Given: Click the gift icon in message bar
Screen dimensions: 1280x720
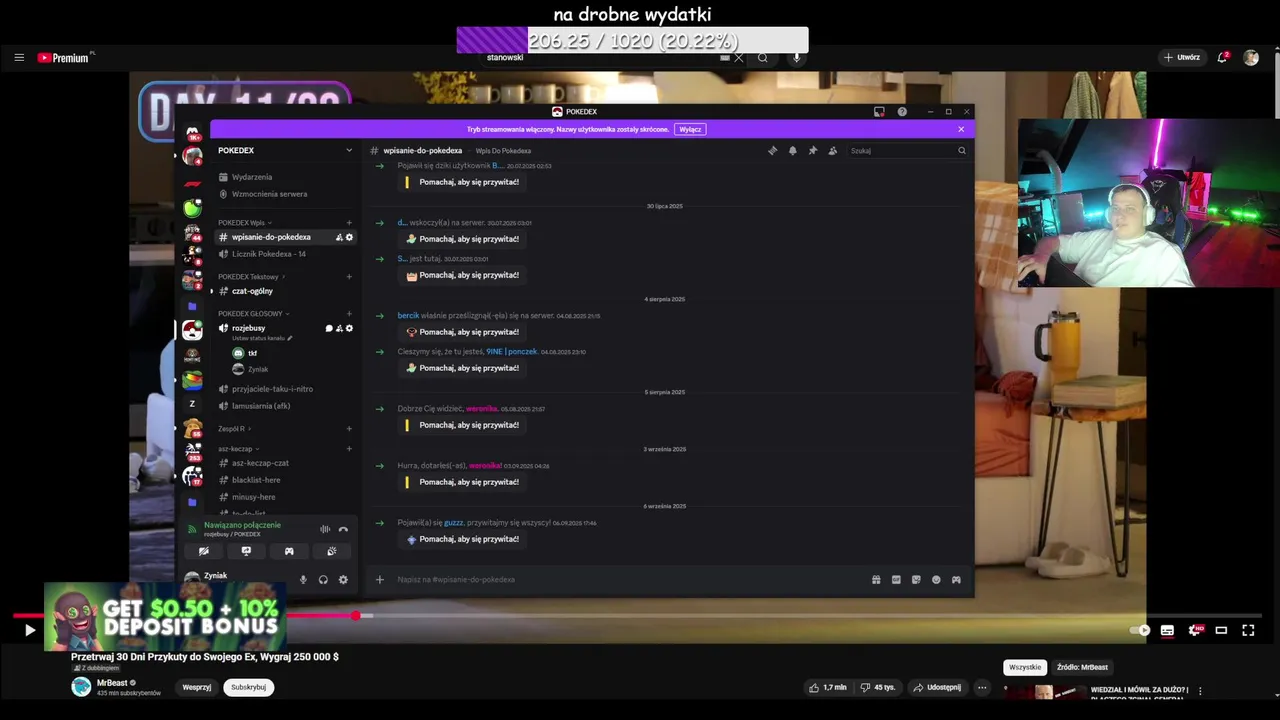Looking at the screenshot, I should point(876,580).
